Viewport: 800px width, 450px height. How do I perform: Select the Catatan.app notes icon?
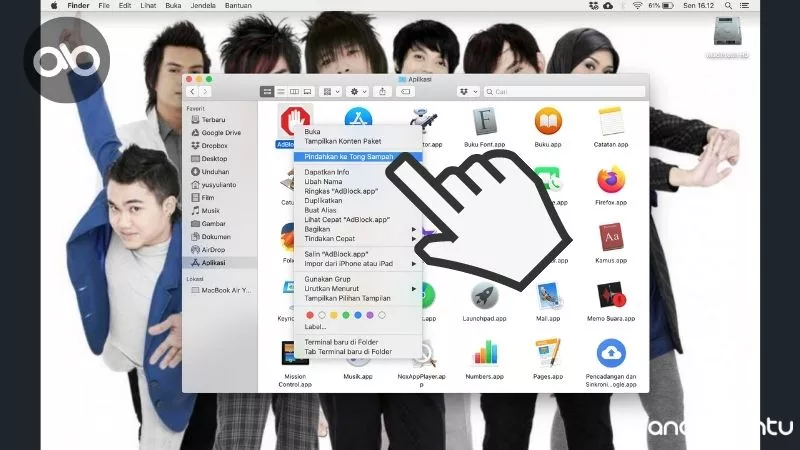611,121
